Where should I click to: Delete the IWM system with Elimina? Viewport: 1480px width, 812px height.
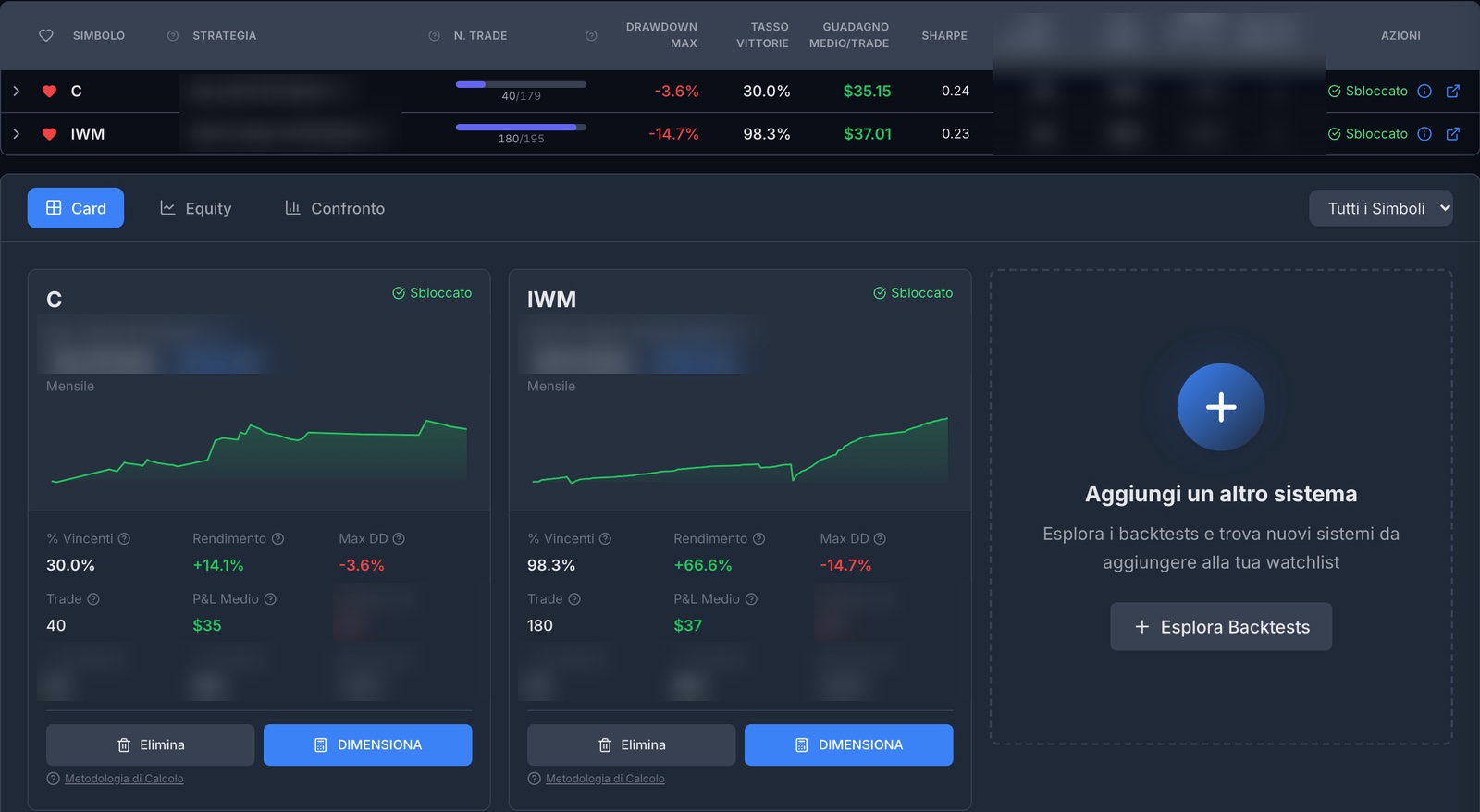tap(632, 745)
